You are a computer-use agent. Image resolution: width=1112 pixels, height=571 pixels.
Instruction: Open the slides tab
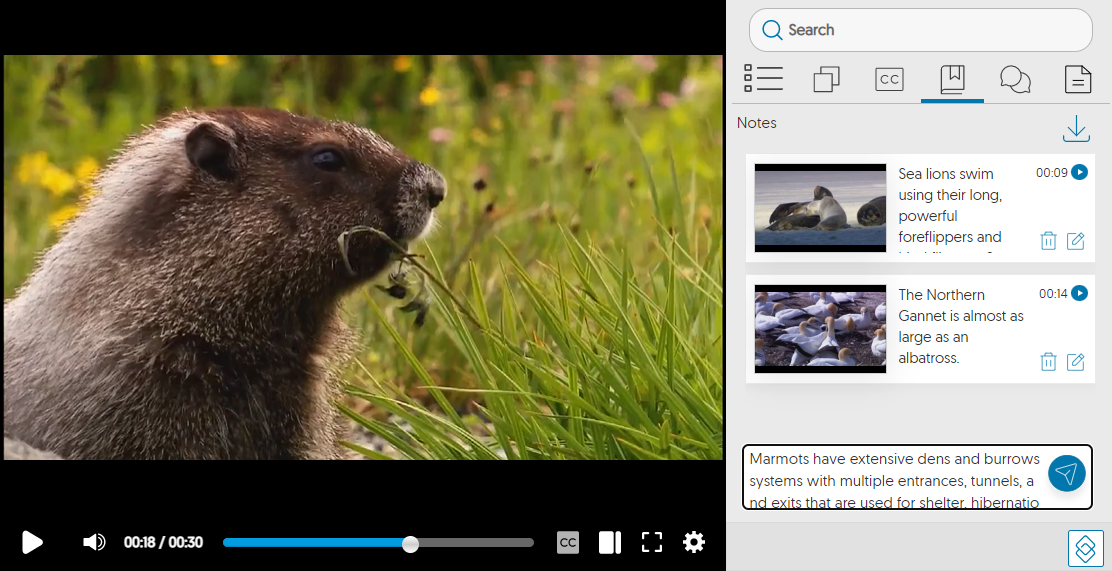(826, 79)
